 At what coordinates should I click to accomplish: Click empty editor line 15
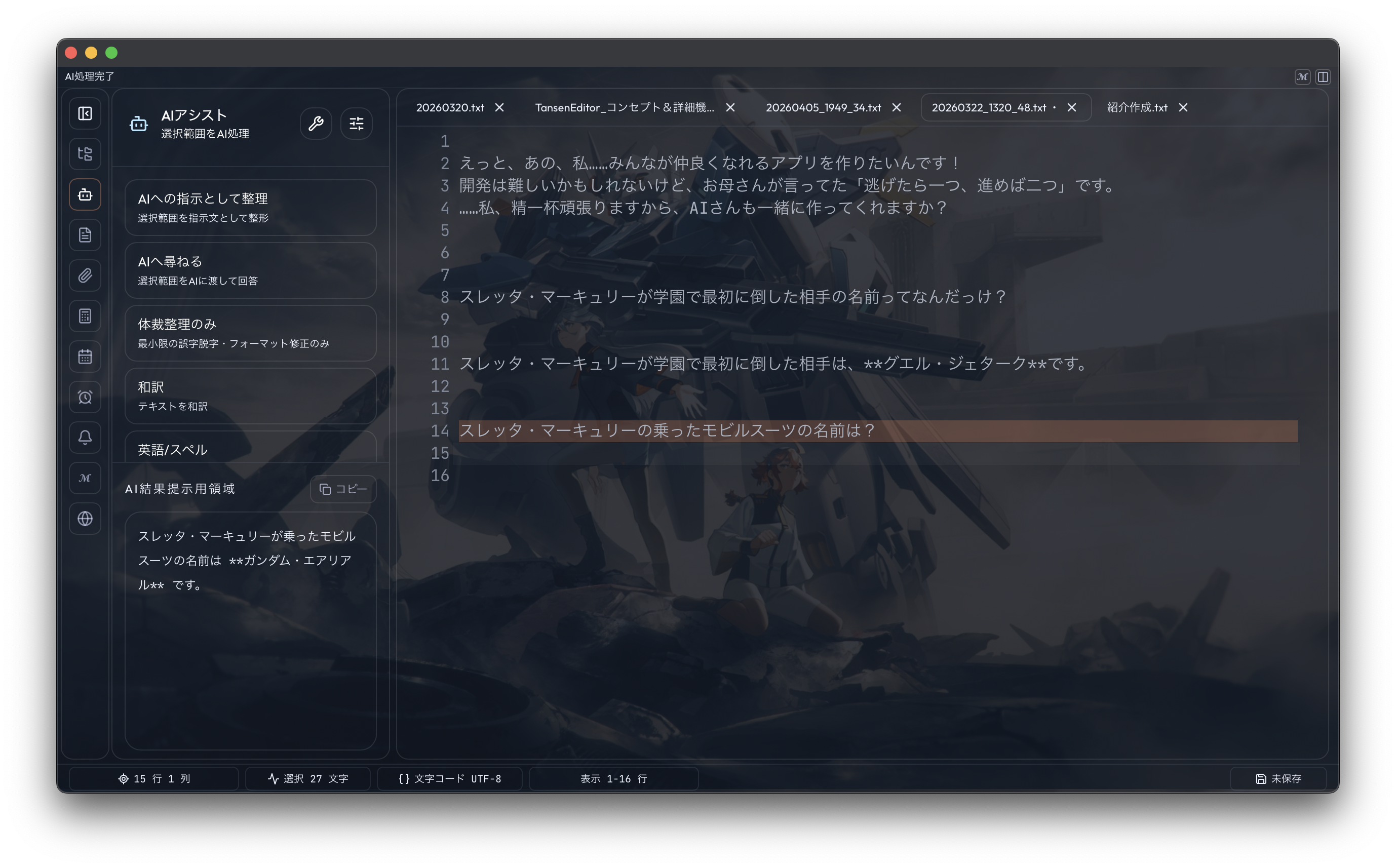coord(878,453)
